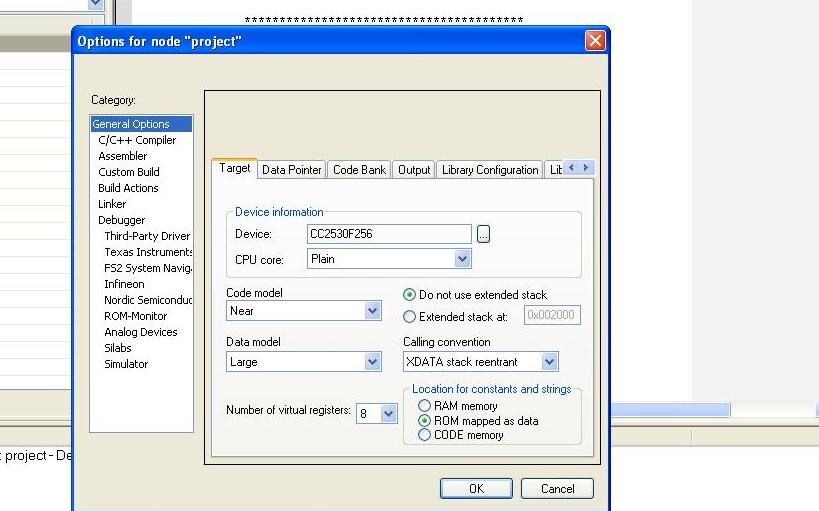Image resolution: width=819 pixels, height=511 pixels.
Task: Select ROM-Monitor category
Action: pos(135,316)
